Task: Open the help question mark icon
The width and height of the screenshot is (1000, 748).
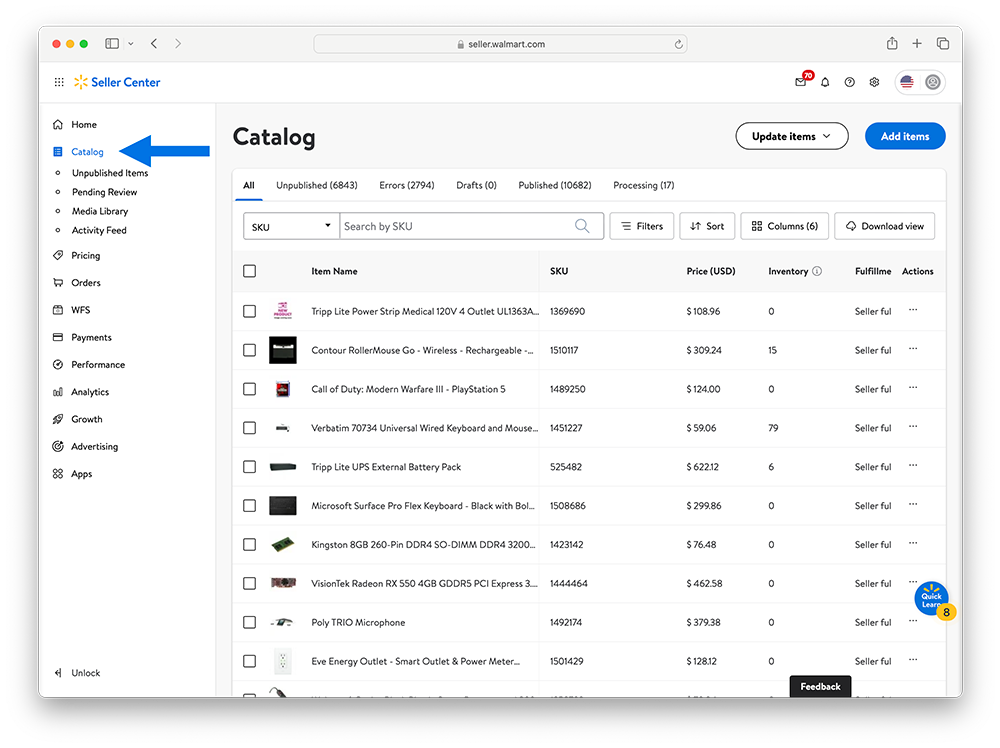Action: [x=849, y=82]
